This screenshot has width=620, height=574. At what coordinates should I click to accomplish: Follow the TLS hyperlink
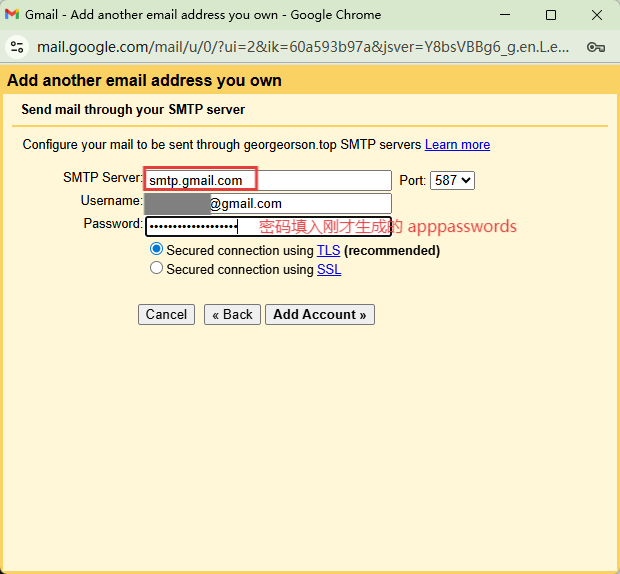tap(328, 251)
